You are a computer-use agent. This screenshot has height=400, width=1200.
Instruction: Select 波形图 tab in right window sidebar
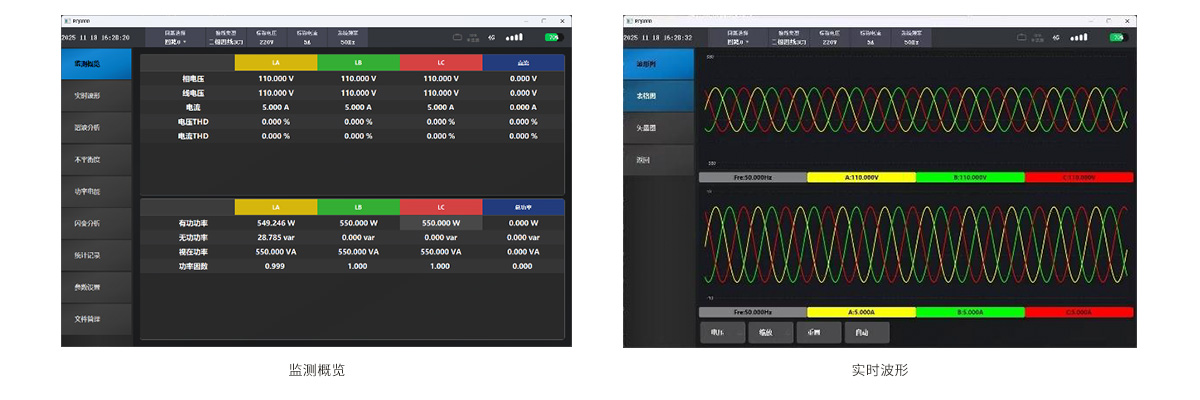coord(658,64)
